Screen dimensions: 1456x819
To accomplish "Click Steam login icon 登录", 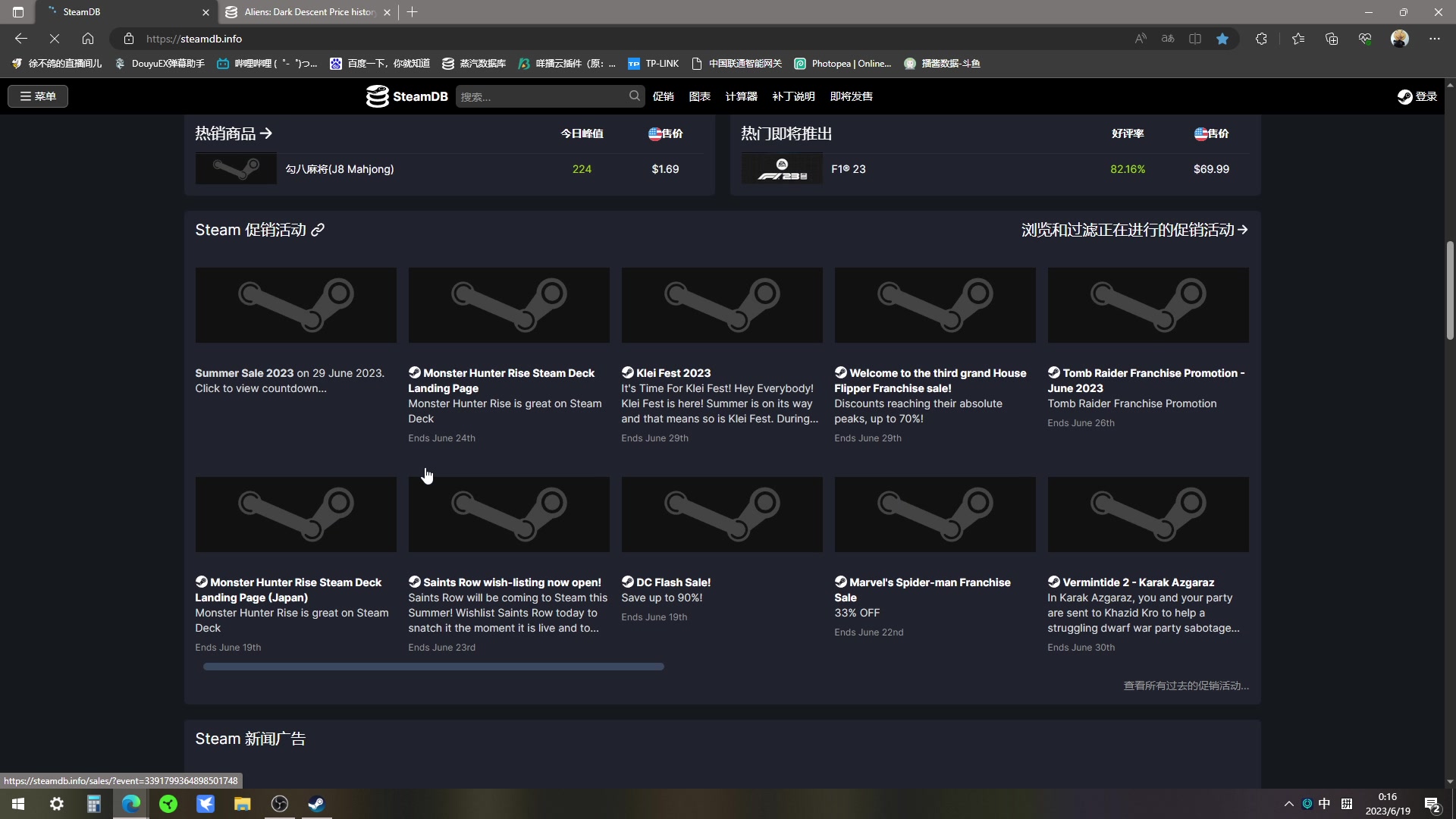I will [x=1417, y=96].
